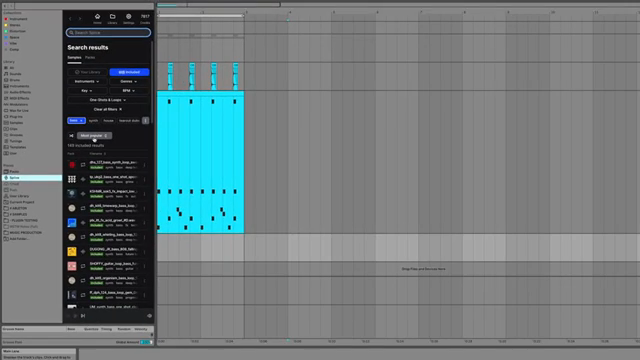Select Instrument collection in browser
The height and width of the screenshot is (360, 640).
pyautogui.click(x=18, y=19)
